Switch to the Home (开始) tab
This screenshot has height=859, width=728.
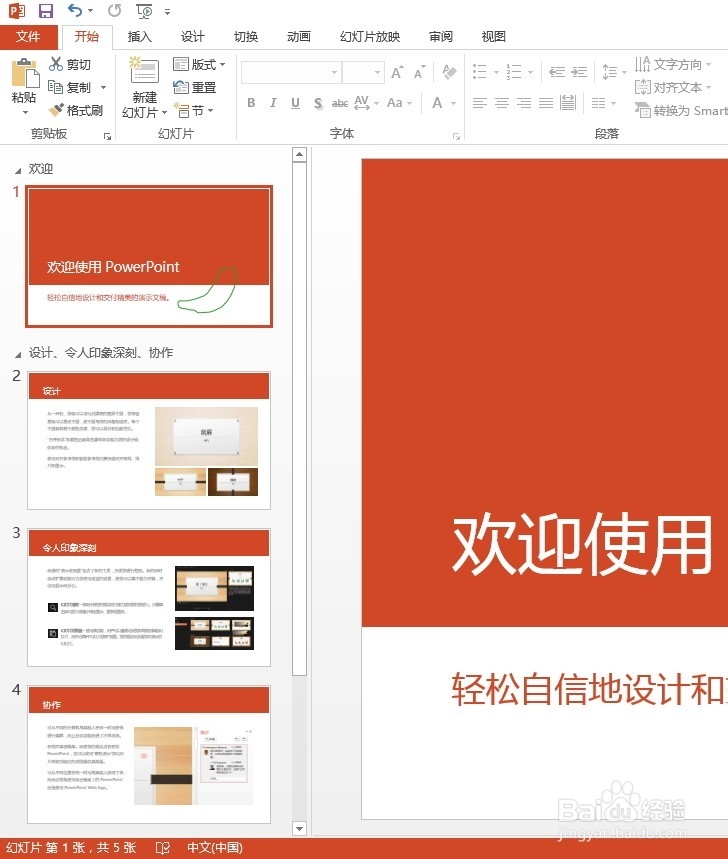coord(87,37)
